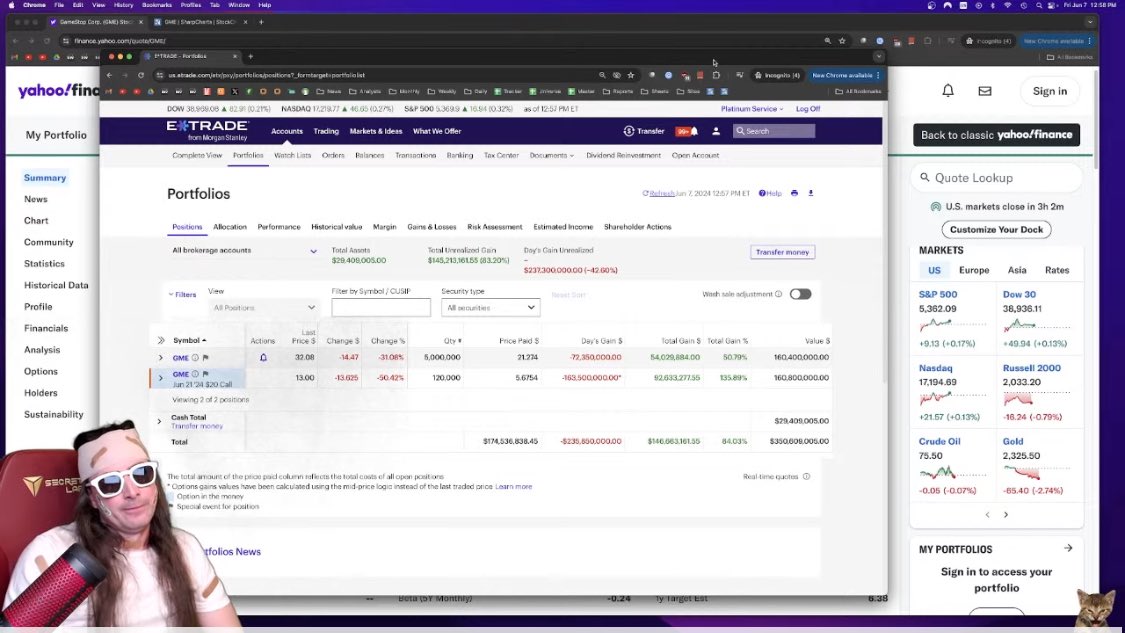Click the Filter by Symbol / CUSIP field
This screenshot has width=1125, height=633.
(x=381, y=308)
